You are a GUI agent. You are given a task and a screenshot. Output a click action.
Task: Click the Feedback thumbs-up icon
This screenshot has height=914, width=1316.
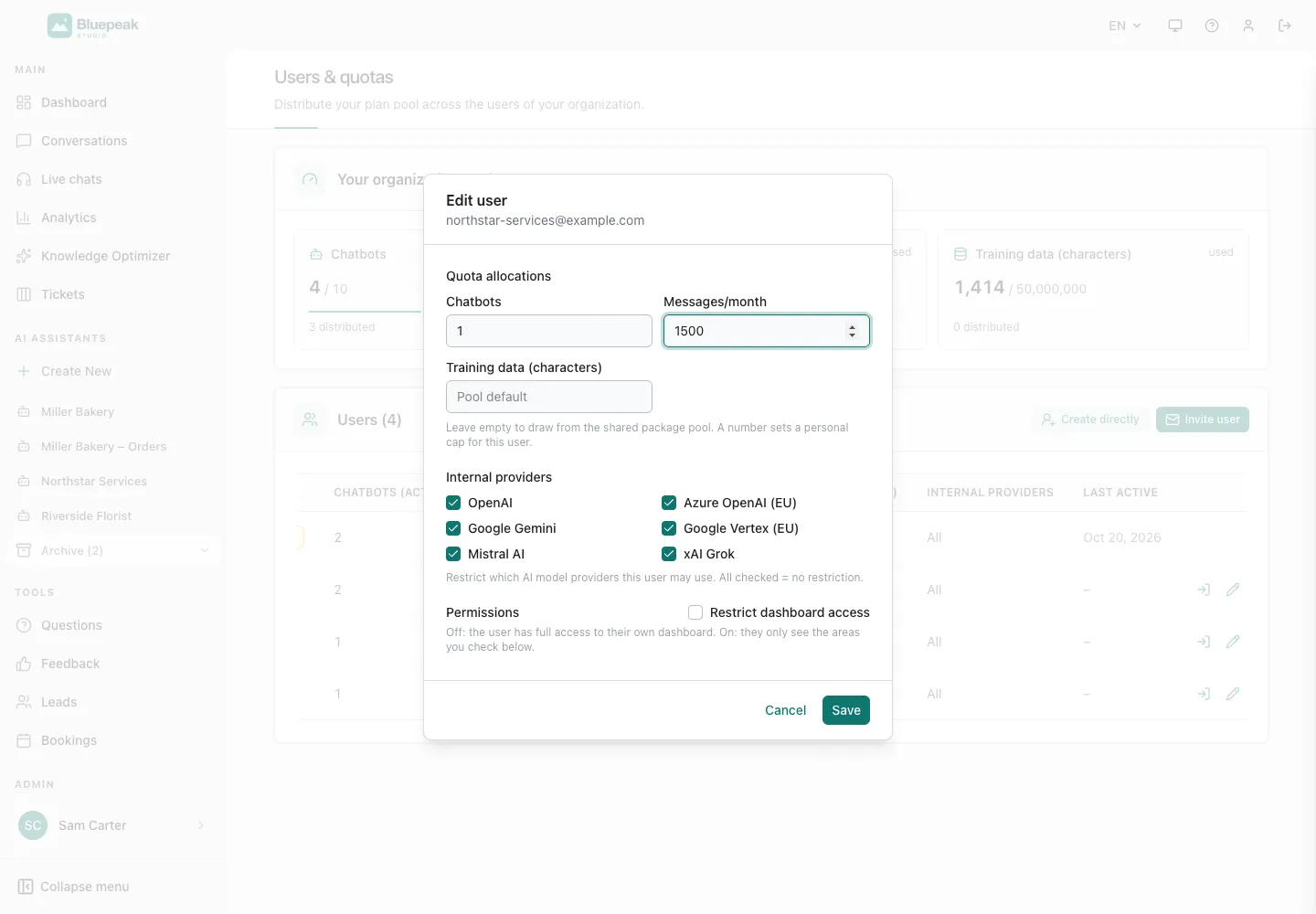pyautogui.click(x=24, y=664)
